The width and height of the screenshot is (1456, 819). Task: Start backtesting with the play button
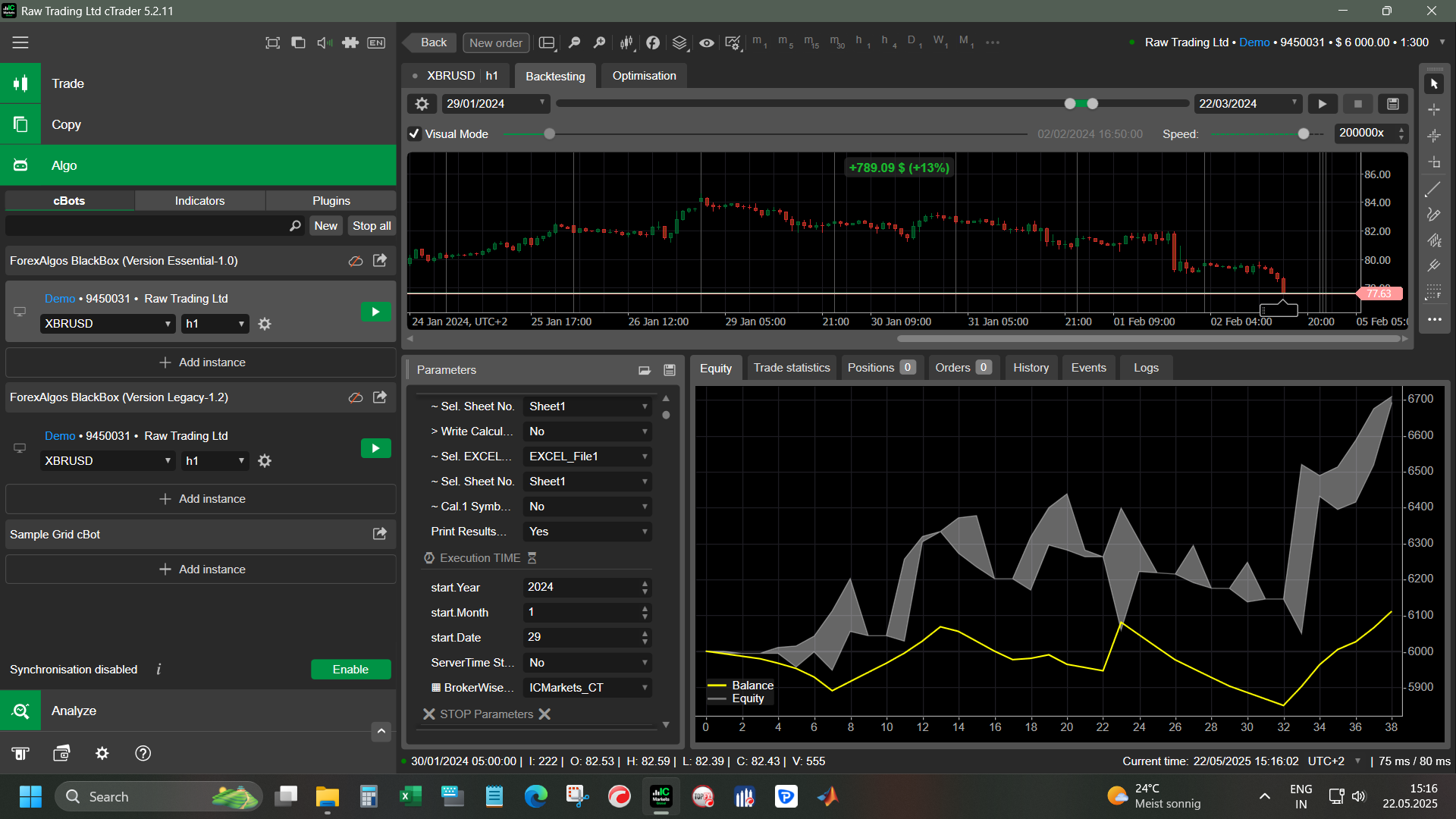[1323, 104]
